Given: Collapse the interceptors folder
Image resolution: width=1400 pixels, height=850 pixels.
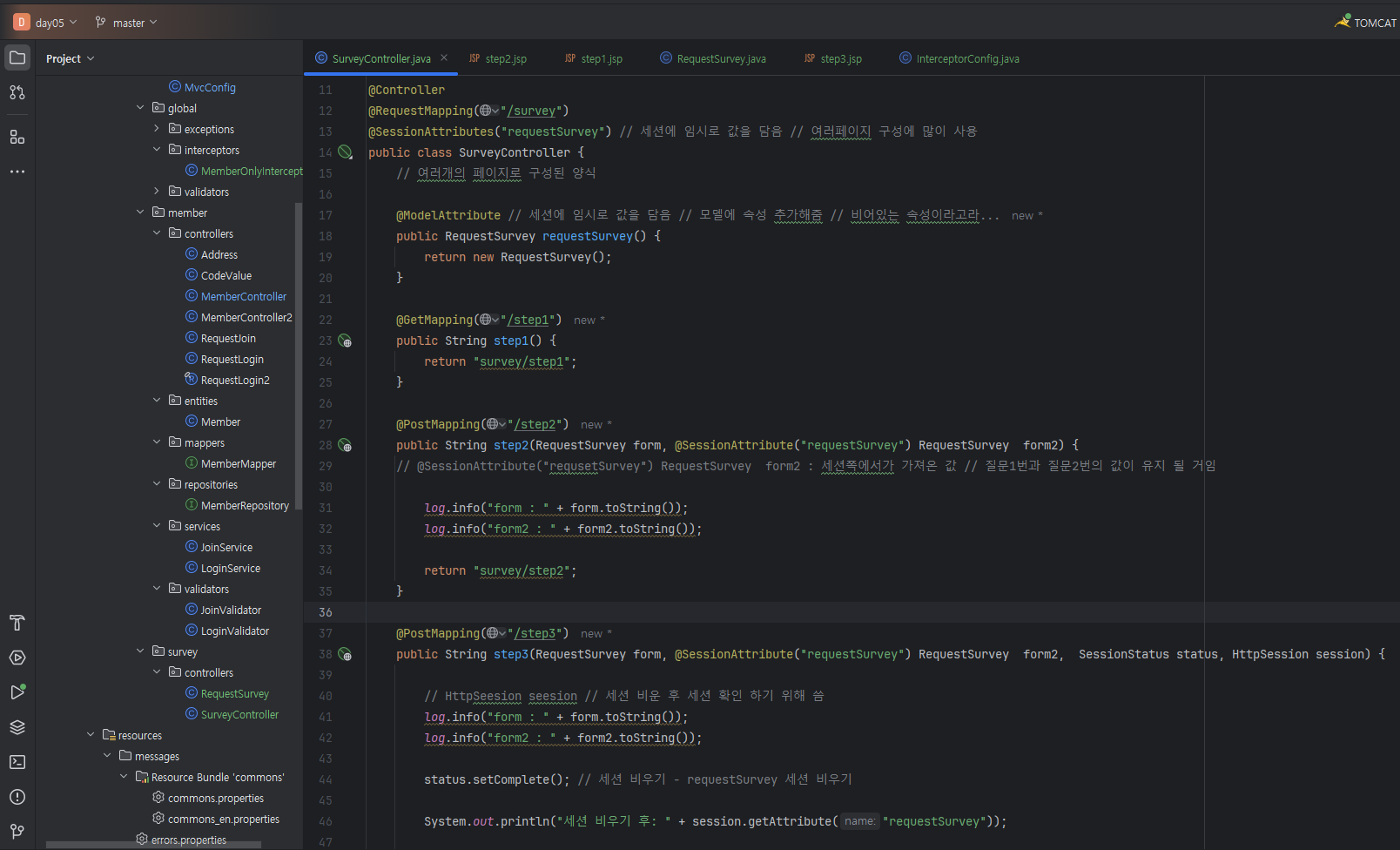Looking at the screenshot, I should click(157, 150).
